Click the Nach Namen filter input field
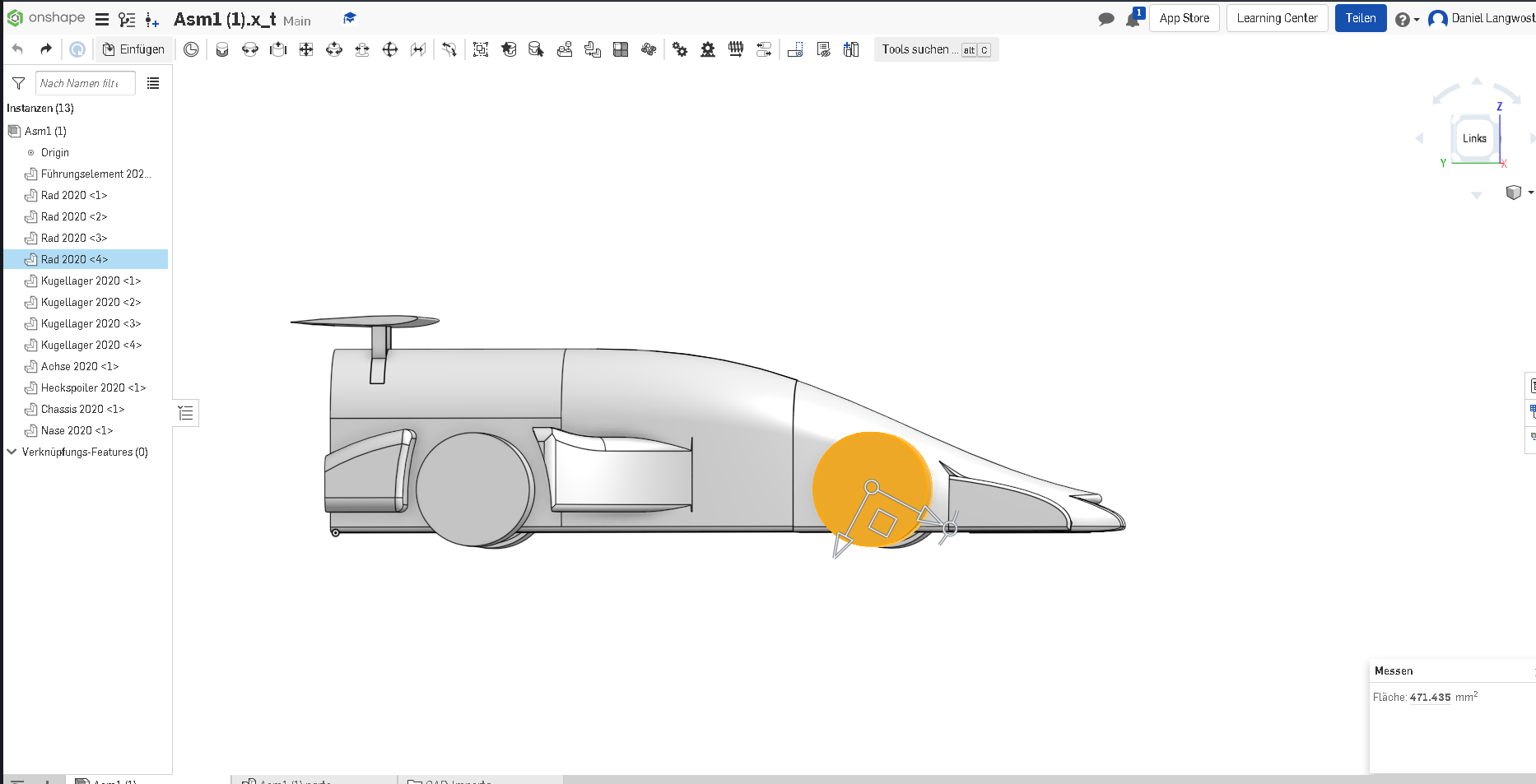Image resolution: width=1536 pixels, height=784 pixels. (x=84, y=83)
